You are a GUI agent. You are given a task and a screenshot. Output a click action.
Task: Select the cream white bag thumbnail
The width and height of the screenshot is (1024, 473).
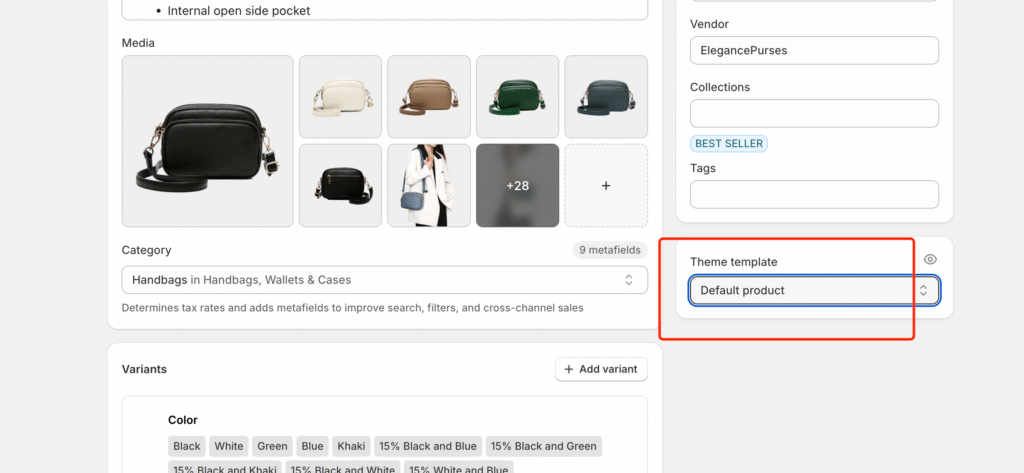[x=340, y=97]
